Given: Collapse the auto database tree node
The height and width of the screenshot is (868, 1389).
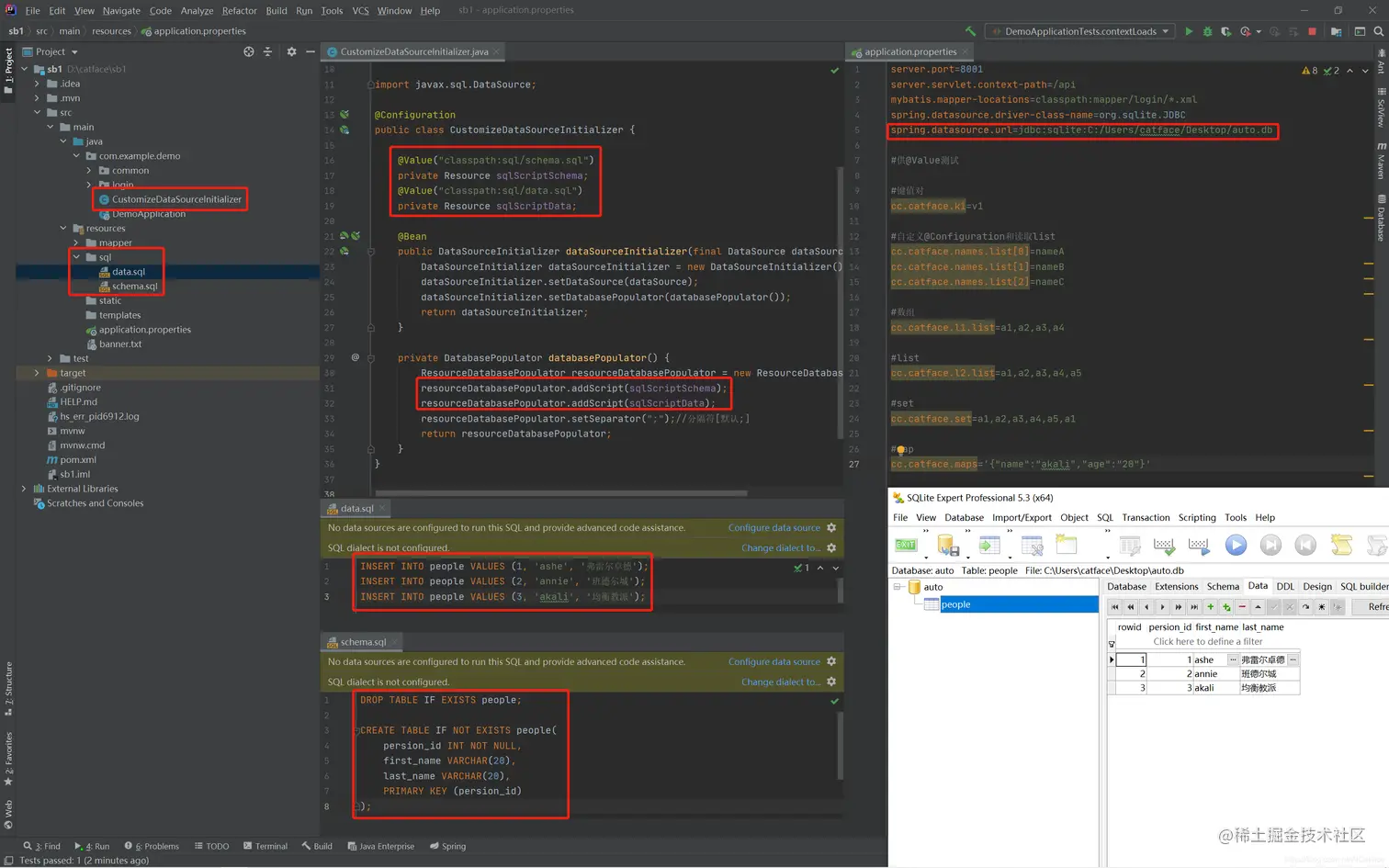Looking at the screenshot, I should [x=898, y=587].
